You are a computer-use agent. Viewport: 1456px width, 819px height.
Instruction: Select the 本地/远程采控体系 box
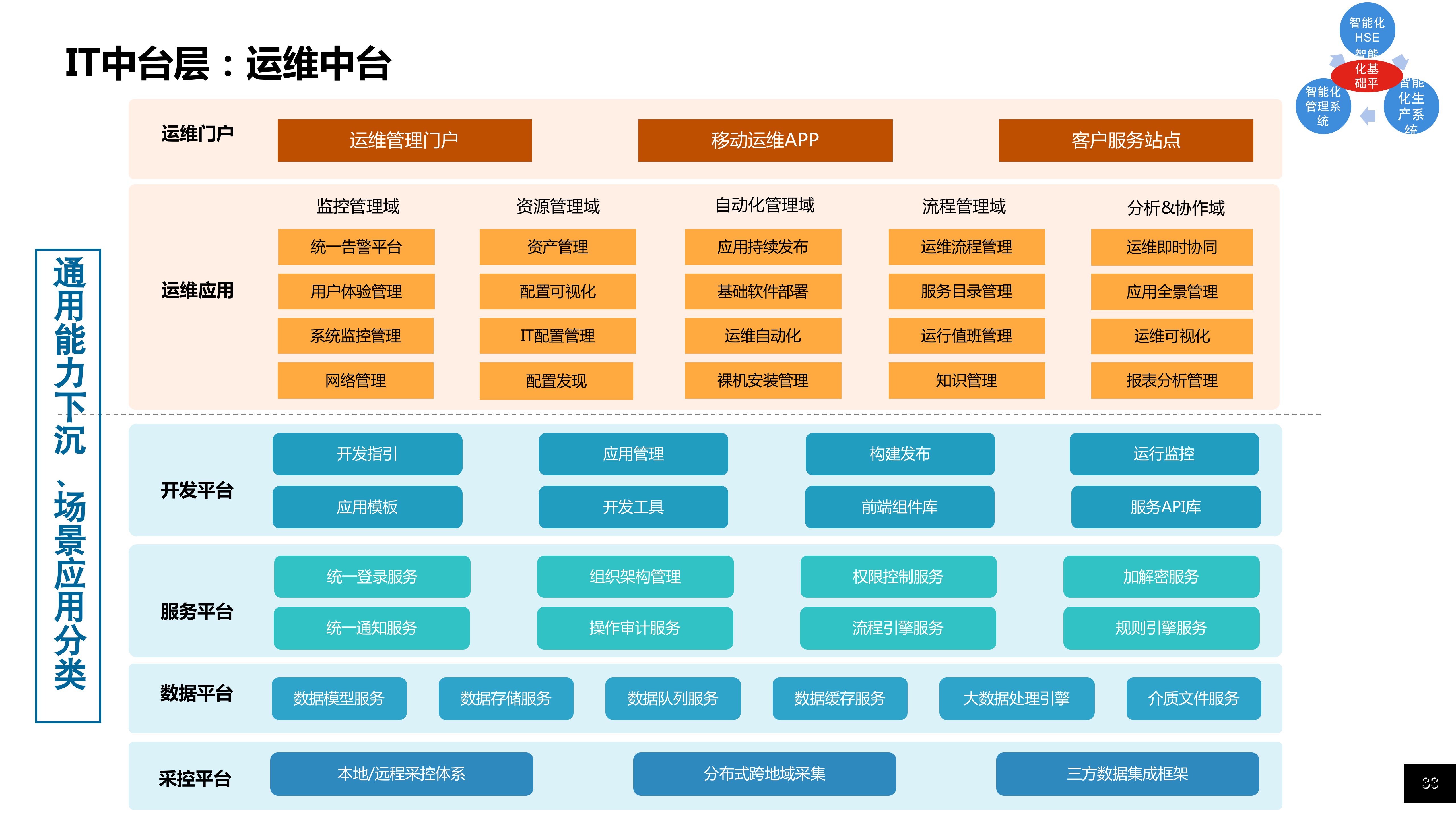(401, 774)
